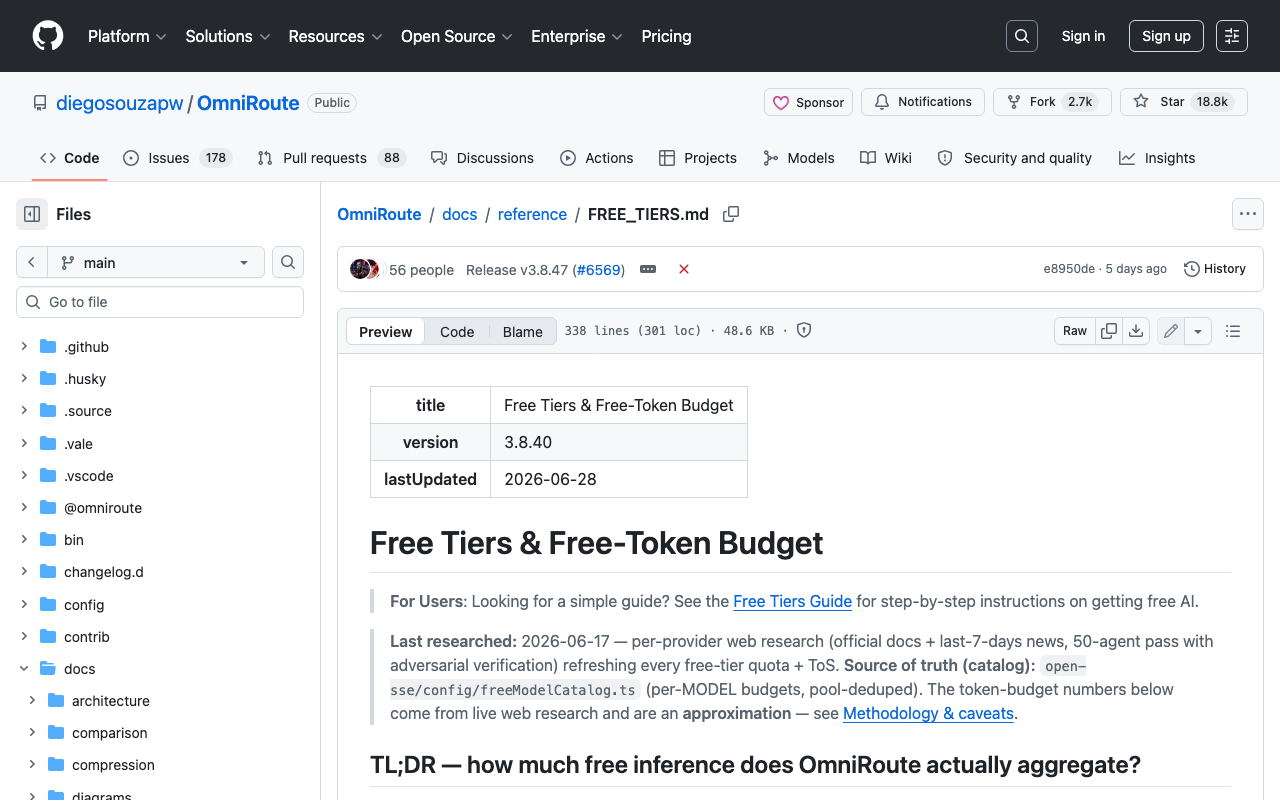The height and width of the screenshot is (800, 1280).
Task: Expand the architecture subfolder chevron
Action: click(32, 701)
